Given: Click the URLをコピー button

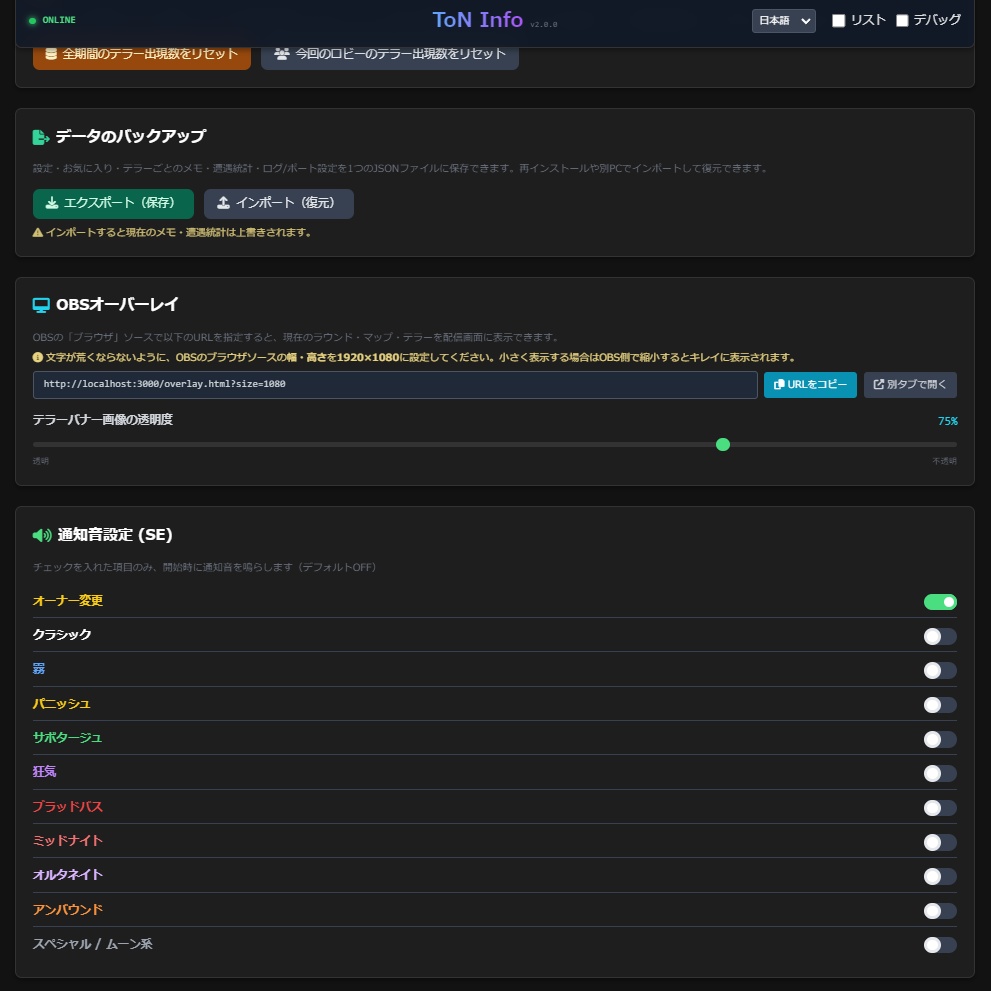Looking at the screenshot, I should [810, 385].
